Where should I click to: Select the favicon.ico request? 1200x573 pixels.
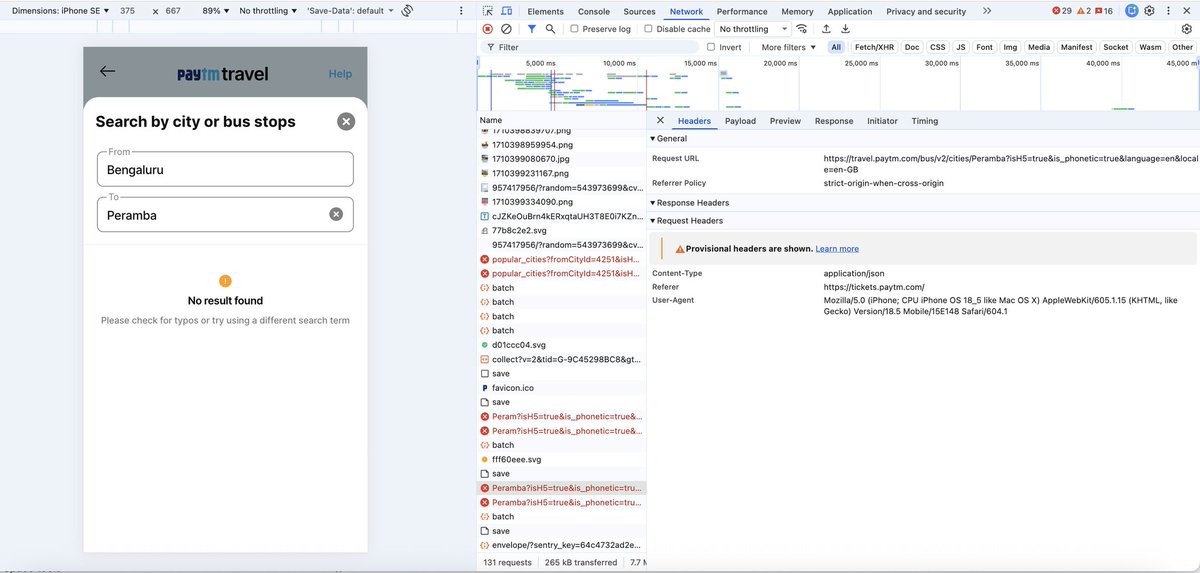pyautogui.click(x=512, y=388)
